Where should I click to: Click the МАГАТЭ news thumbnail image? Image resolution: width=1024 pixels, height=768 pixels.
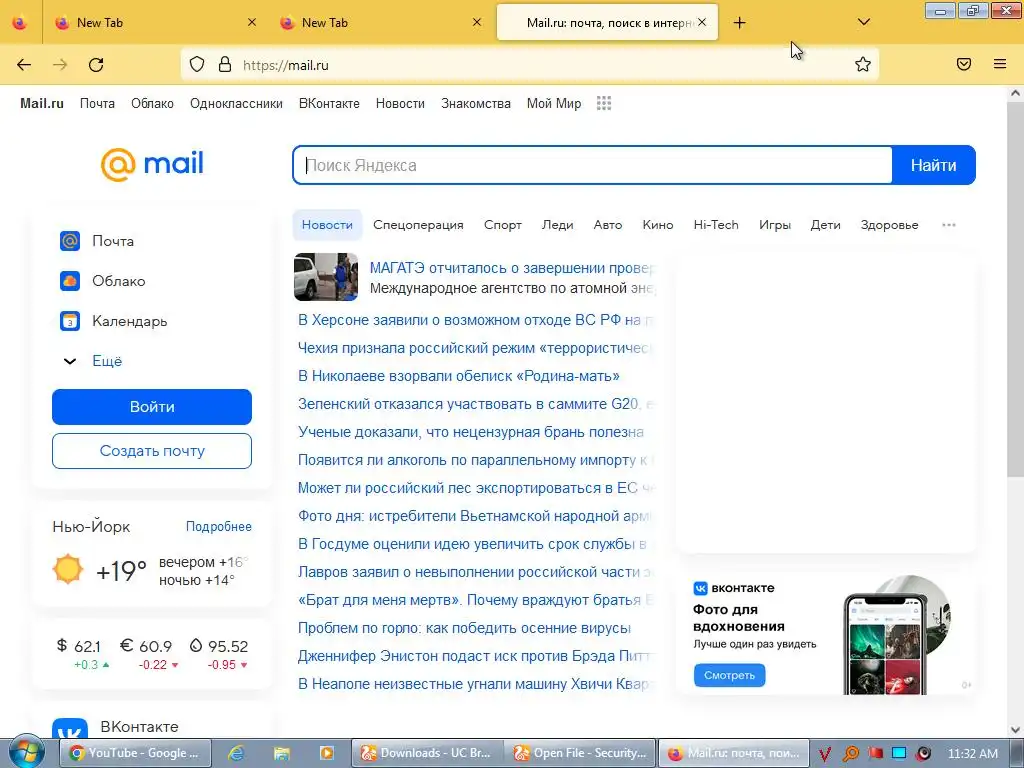click(x=326, y=277)
